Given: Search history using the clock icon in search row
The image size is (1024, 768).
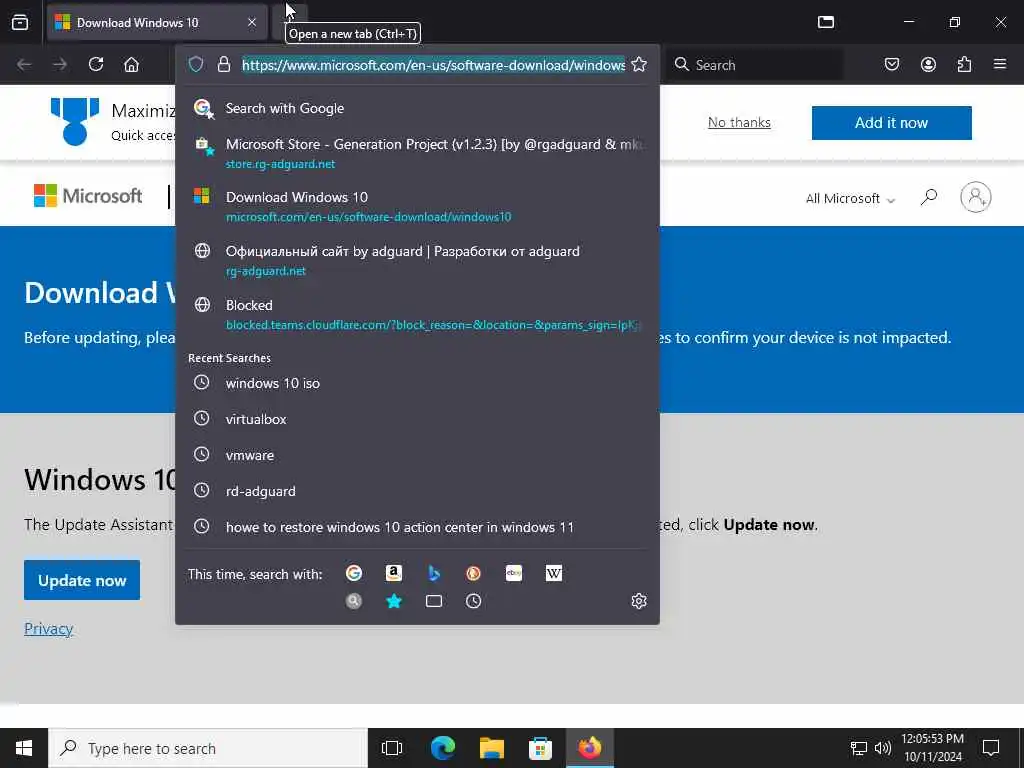Looking at the screenshot, I should click(473, 601).
